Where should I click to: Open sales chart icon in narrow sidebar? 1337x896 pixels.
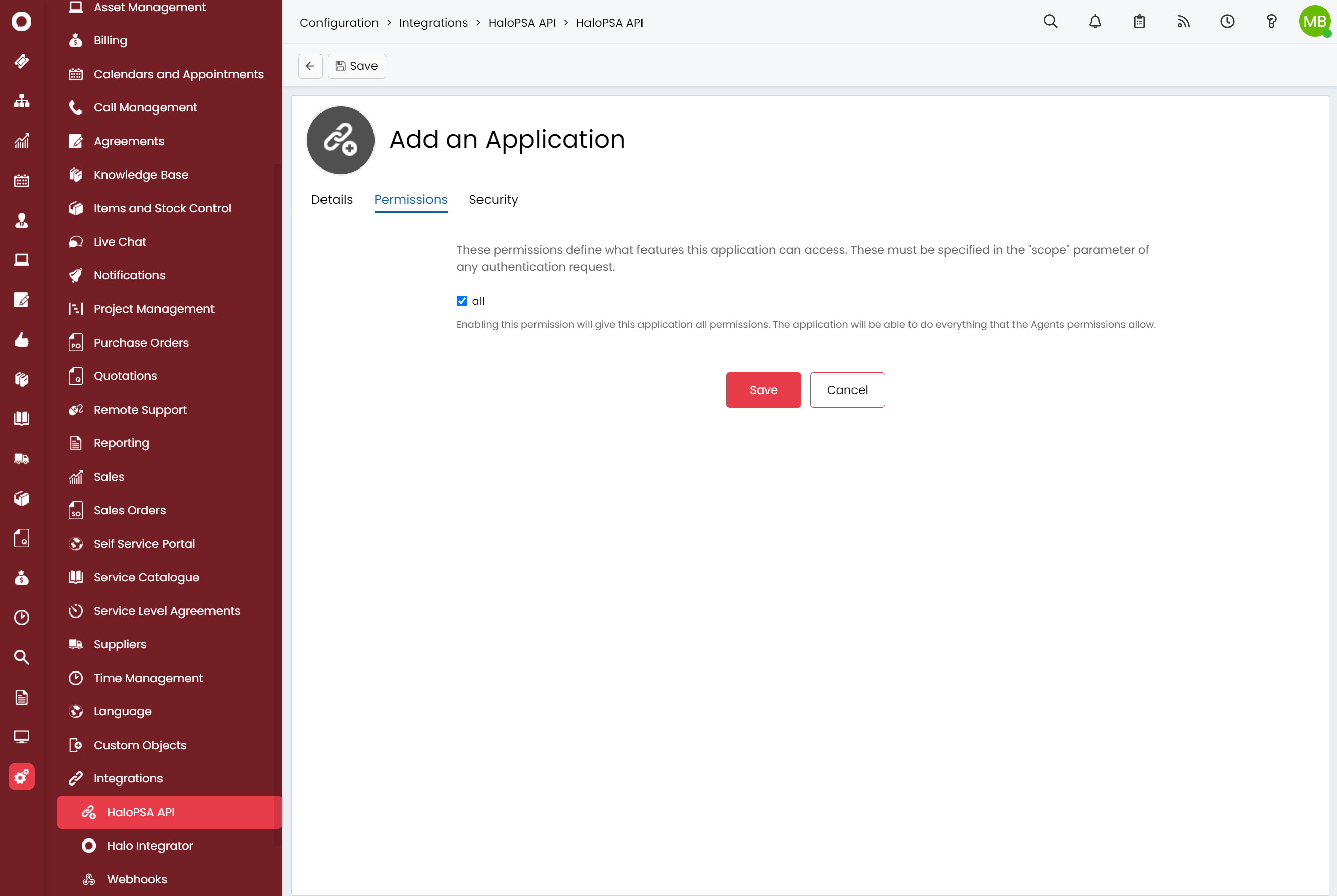[22, 141]
